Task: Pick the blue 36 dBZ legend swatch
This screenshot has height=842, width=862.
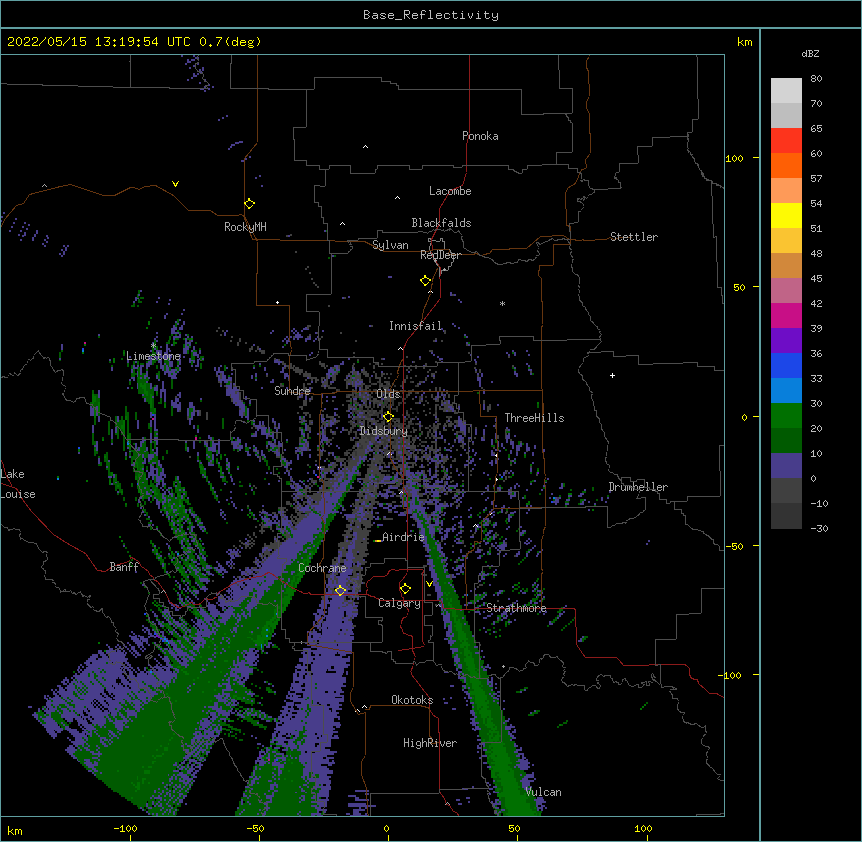Action: point(786,365)
